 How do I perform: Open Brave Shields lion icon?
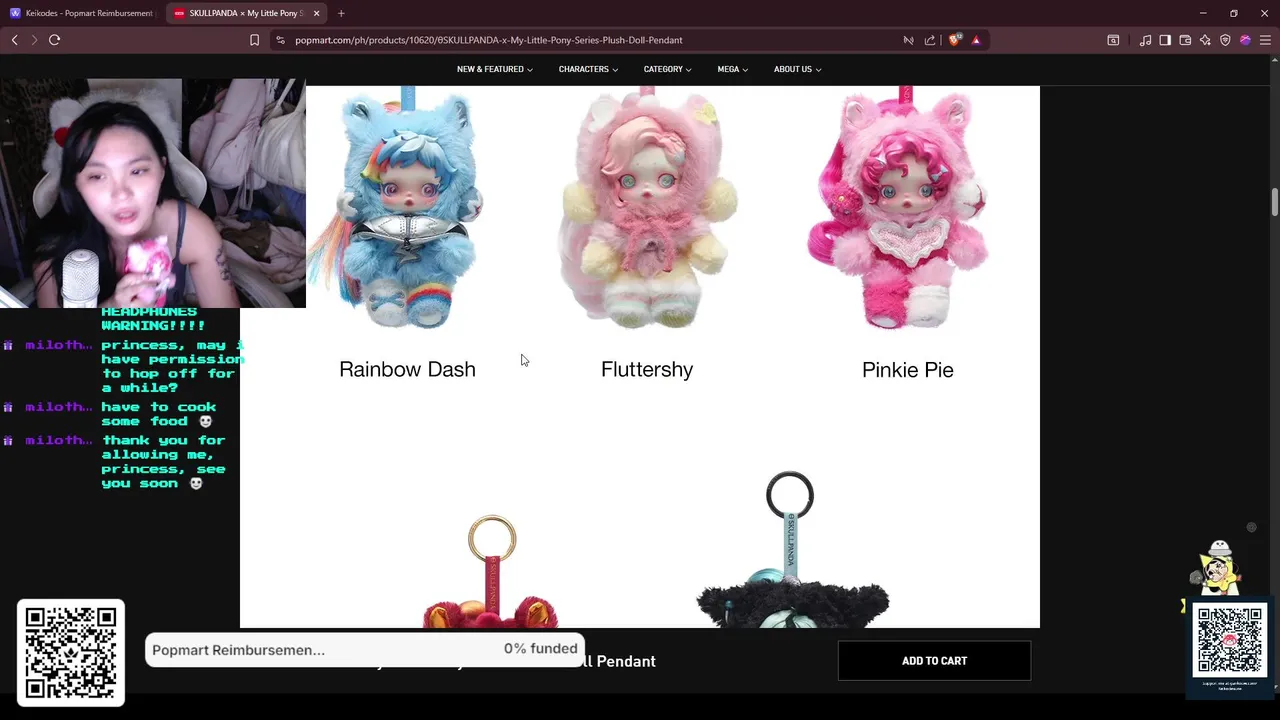(x=954, y=40)
